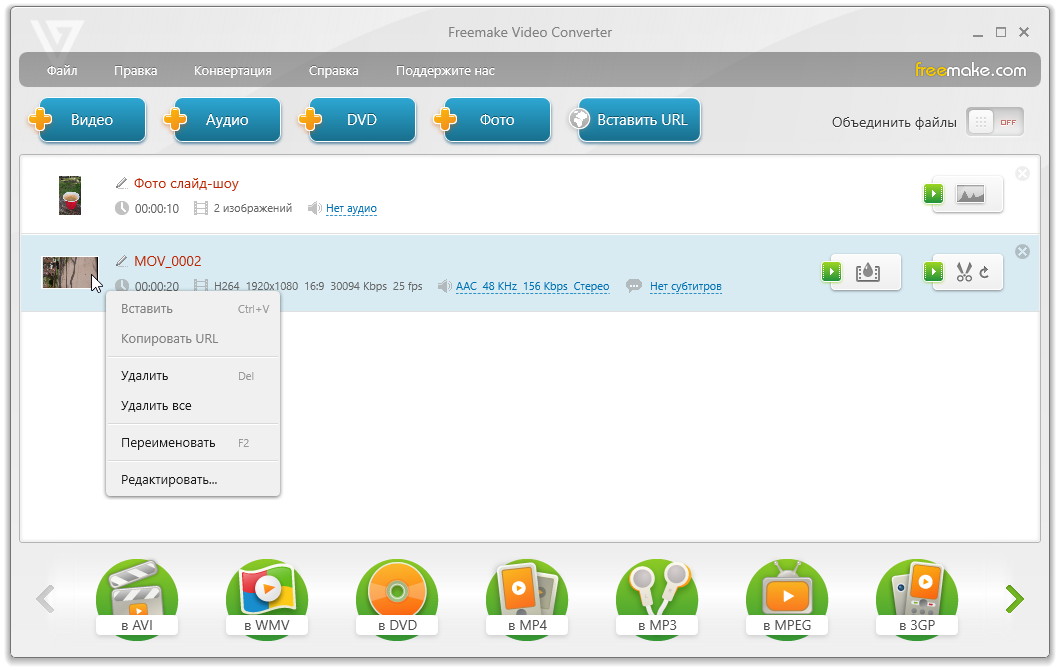Rename MOV_0002 via pencil icon
1060x670 pixels.
(122, 260)
